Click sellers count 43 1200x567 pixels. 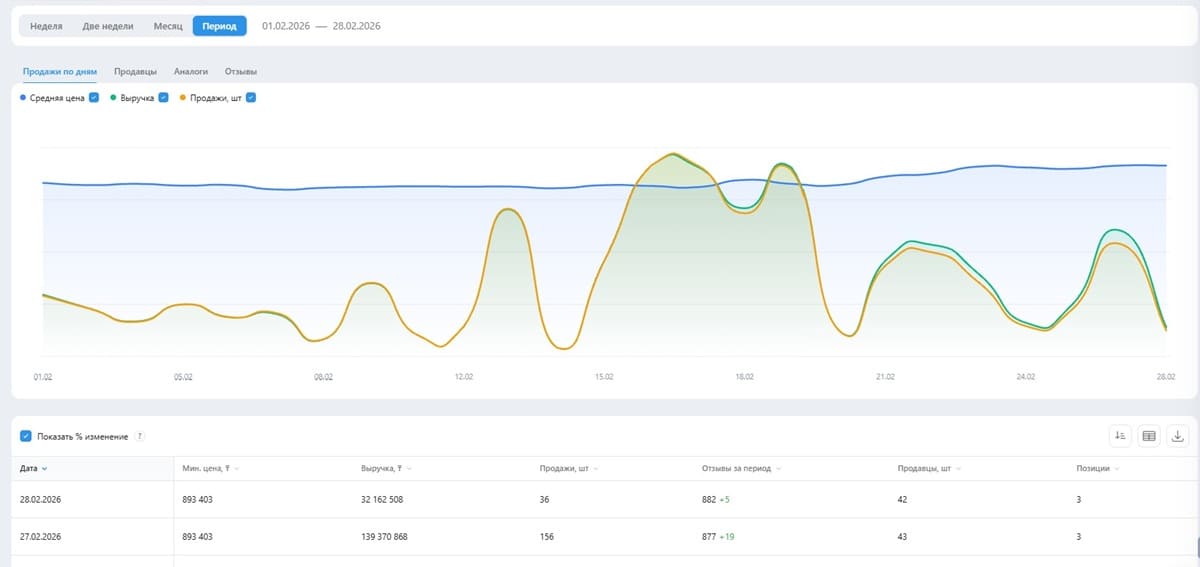pyautogui.click(x=903, y=536)
